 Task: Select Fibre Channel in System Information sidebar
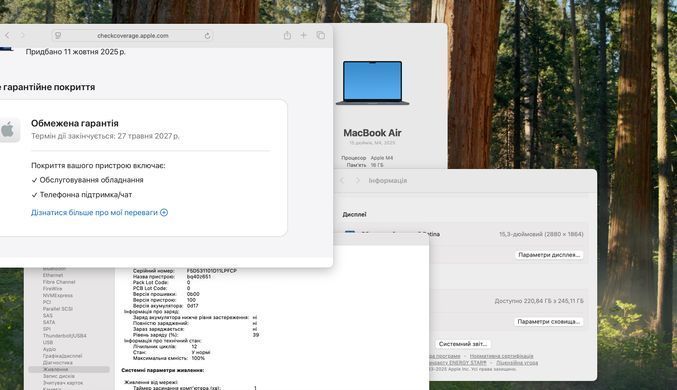click(x=59, y=282)
